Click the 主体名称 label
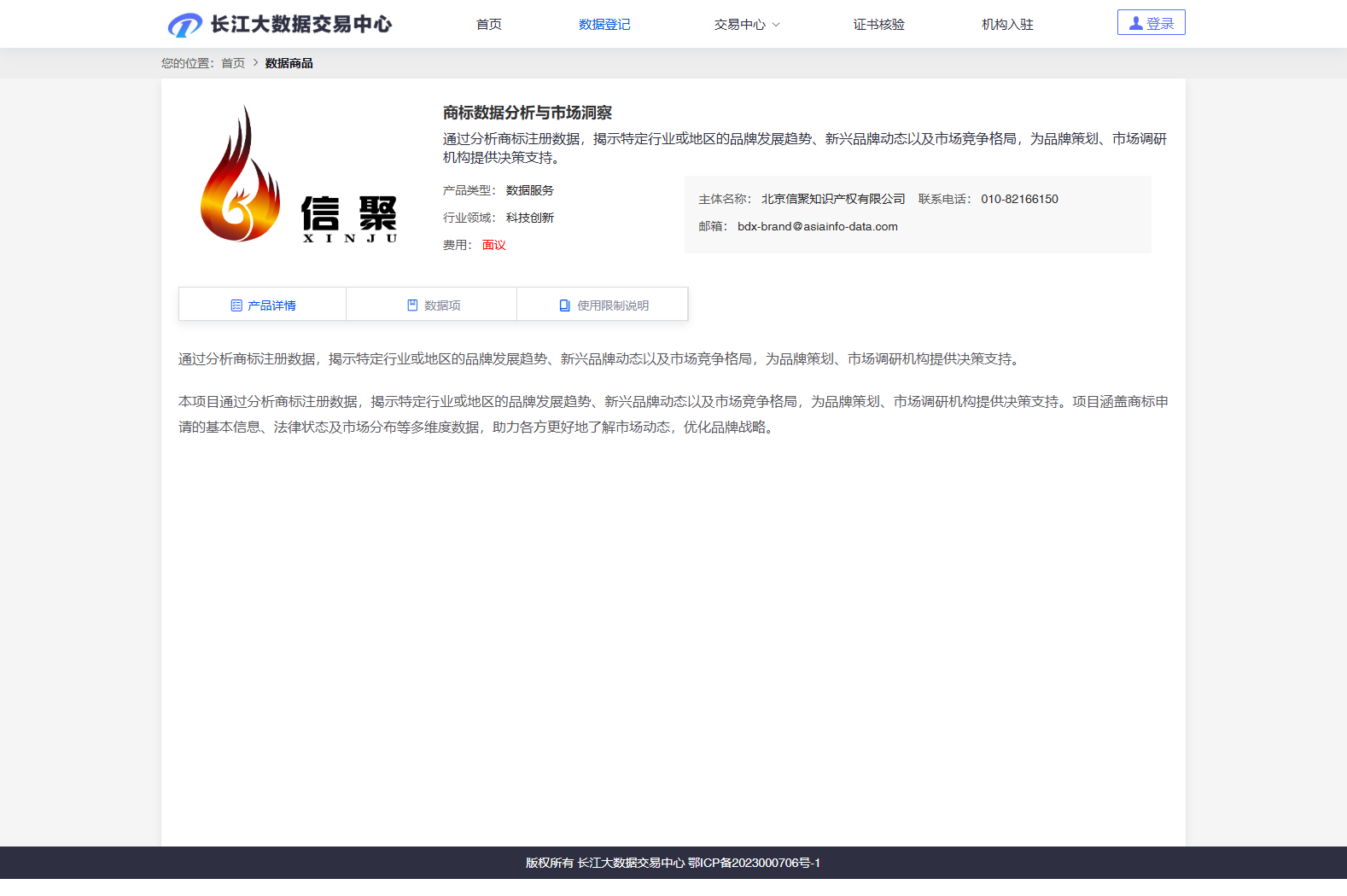This screenshot has width=1347, height=896. [x=725, y=199]
